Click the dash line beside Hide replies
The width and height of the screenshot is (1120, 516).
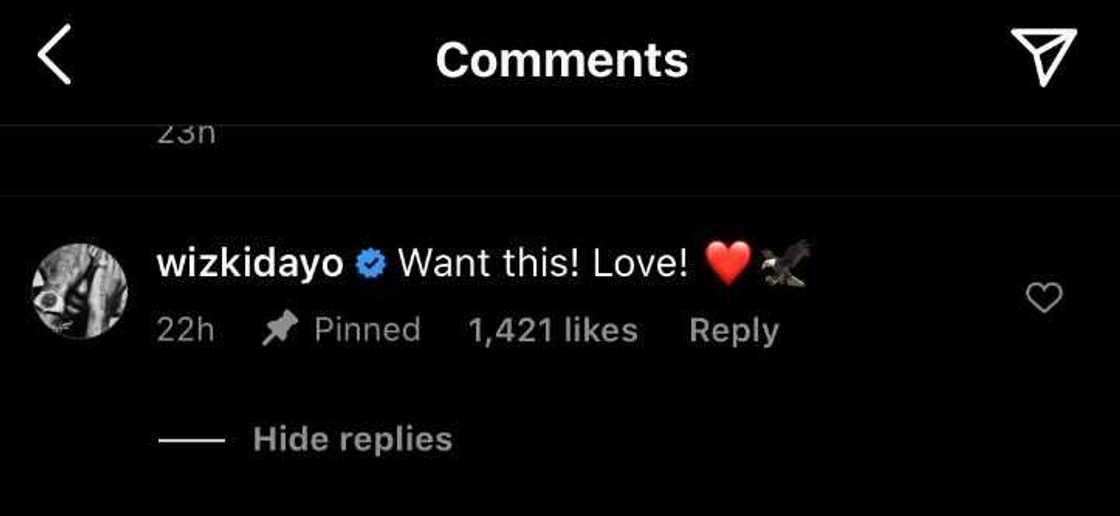click(191, 440)
